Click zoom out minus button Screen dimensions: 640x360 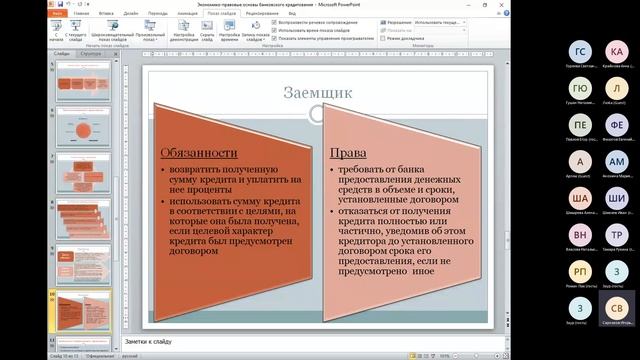(456, 356)
